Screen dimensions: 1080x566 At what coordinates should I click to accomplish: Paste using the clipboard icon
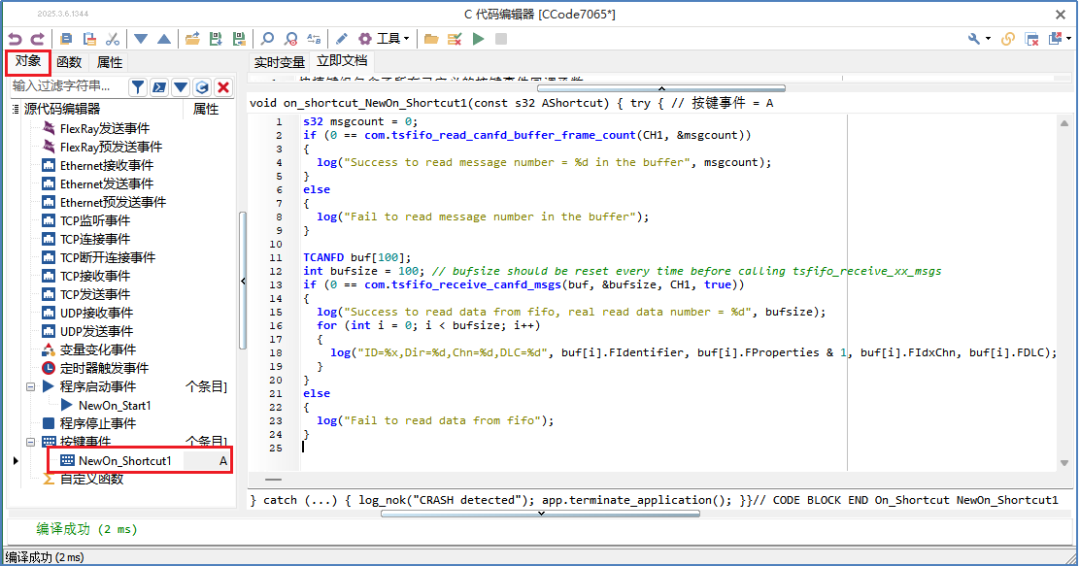click(90, 39)
